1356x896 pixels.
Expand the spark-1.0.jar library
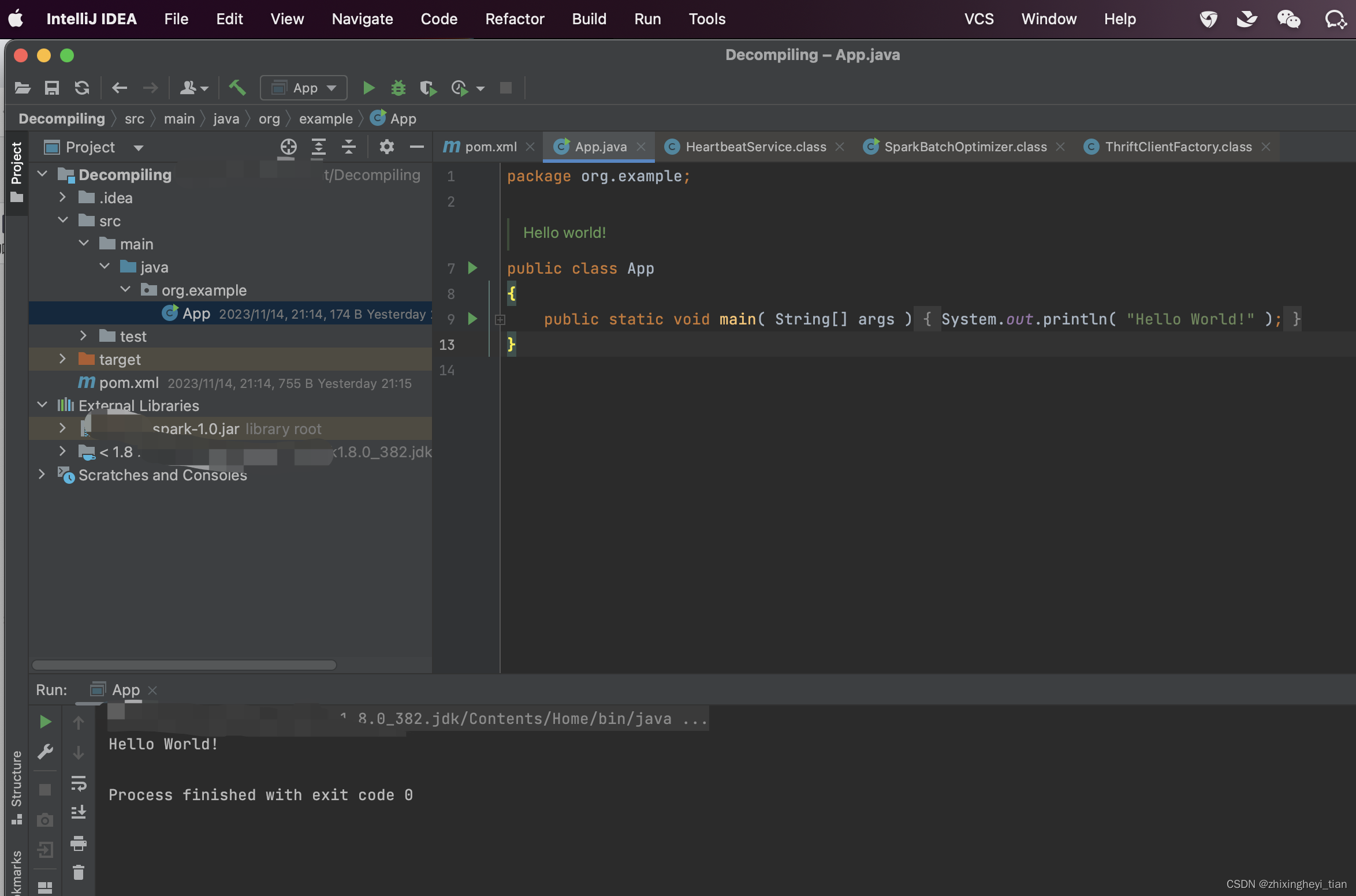coord(62,428)
